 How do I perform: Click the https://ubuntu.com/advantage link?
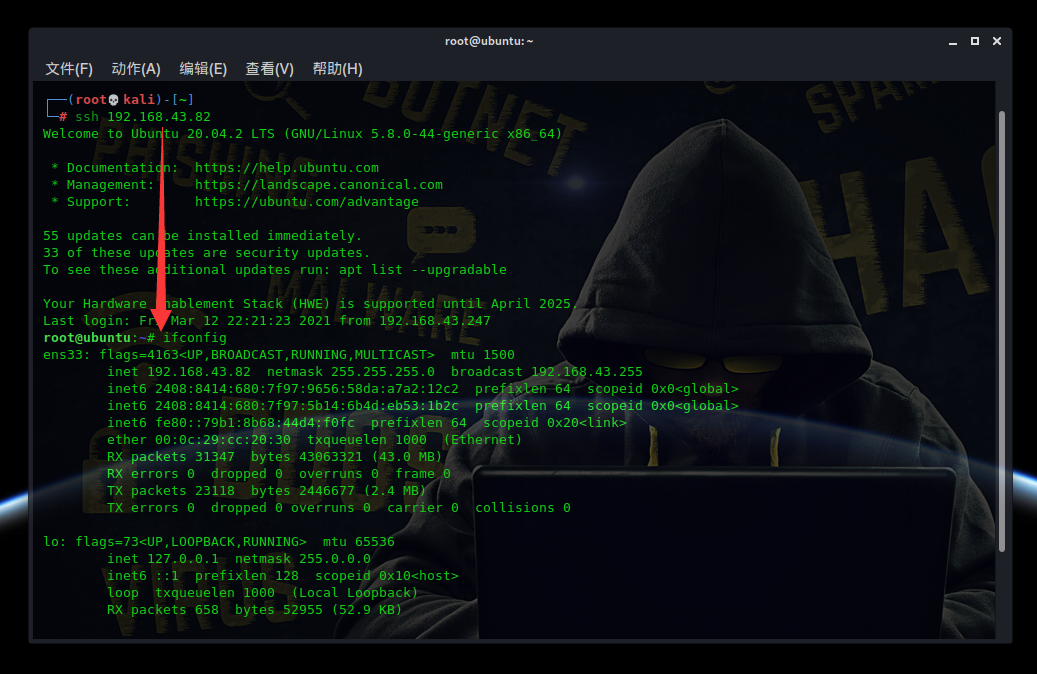(x=306, y=202)
